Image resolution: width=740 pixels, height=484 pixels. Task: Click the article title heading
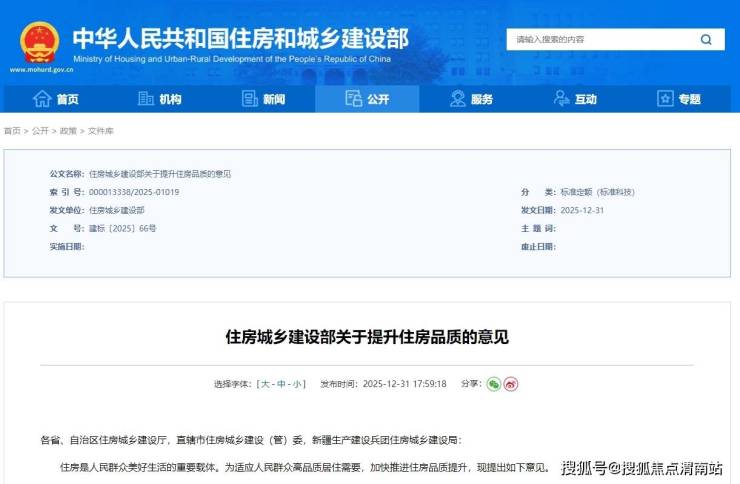coord(367,337)
